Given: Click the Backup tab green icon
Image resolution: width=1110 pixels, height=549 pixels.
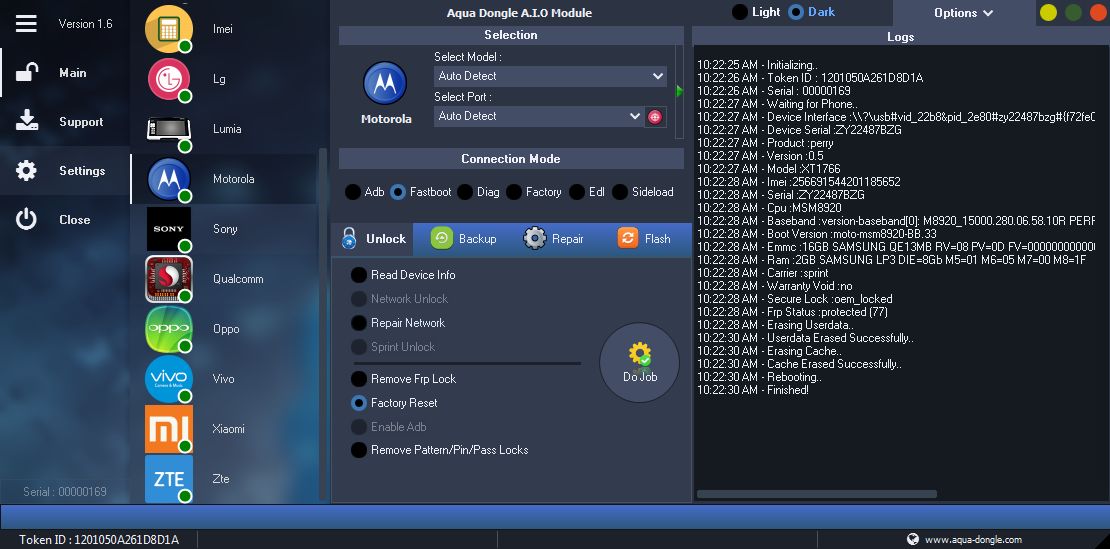Looking at the screenshot, I should (x=442, y=238).
